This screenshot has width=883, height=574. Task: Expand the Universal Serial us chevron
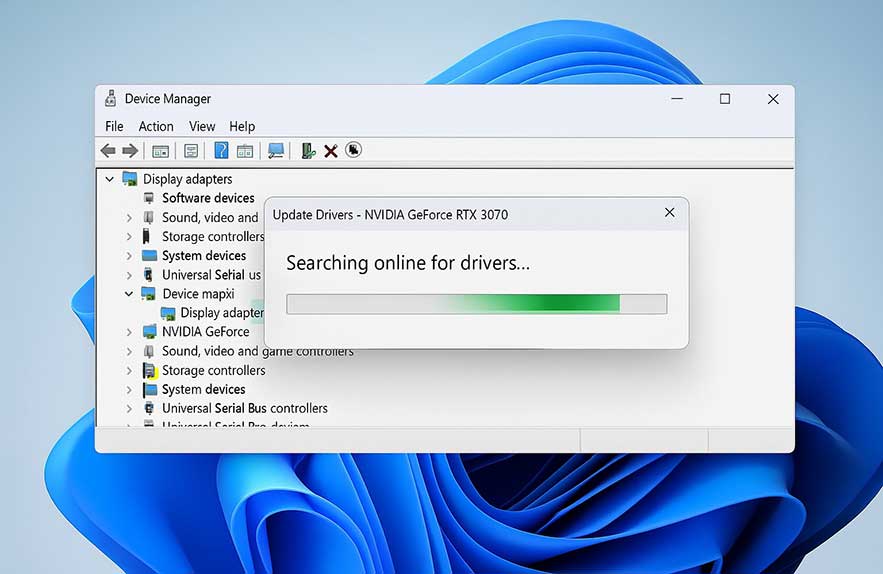click(129, 275)
